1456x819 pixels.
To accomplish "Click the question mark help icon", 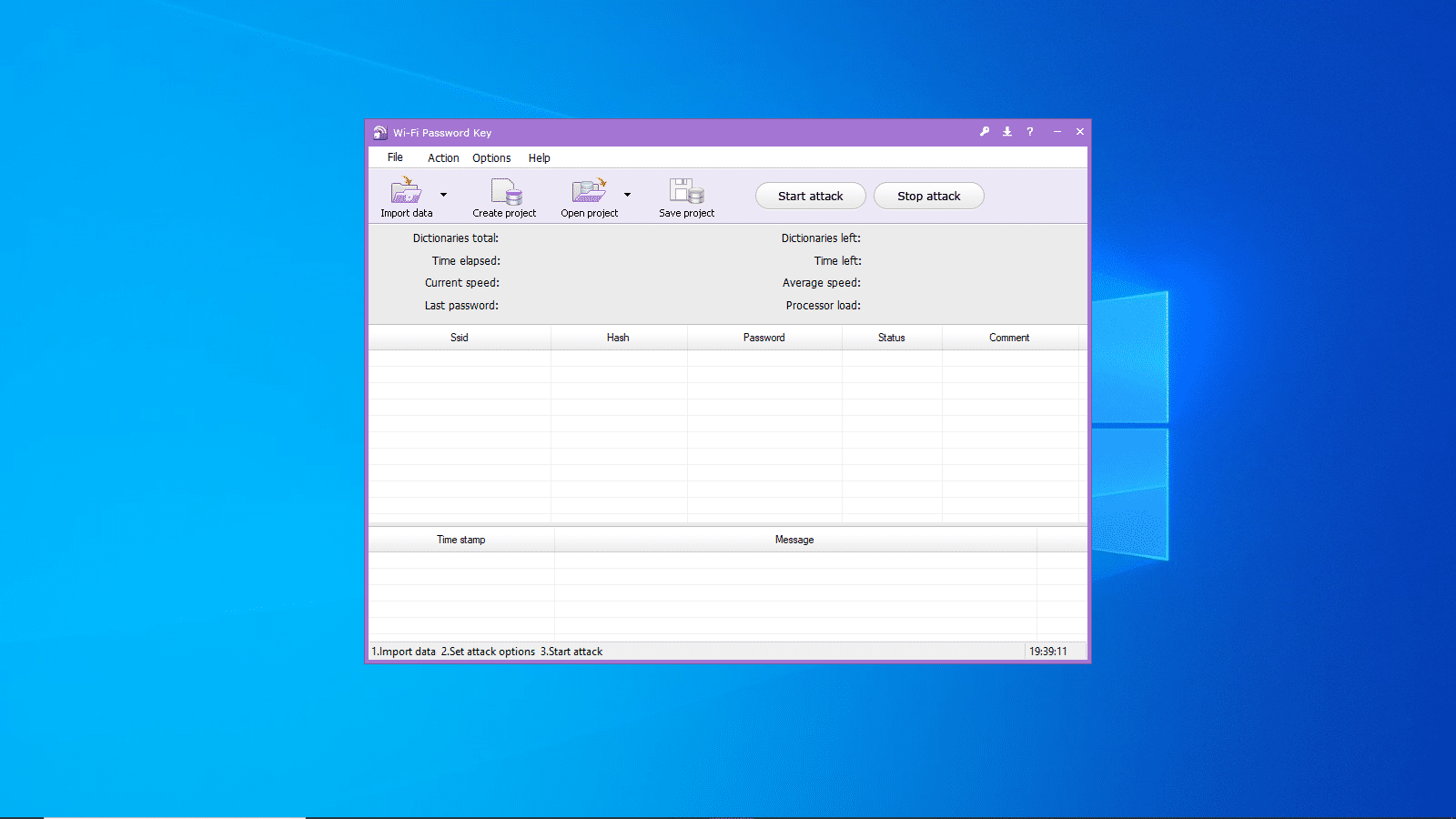I will (x=1030, y=132).
